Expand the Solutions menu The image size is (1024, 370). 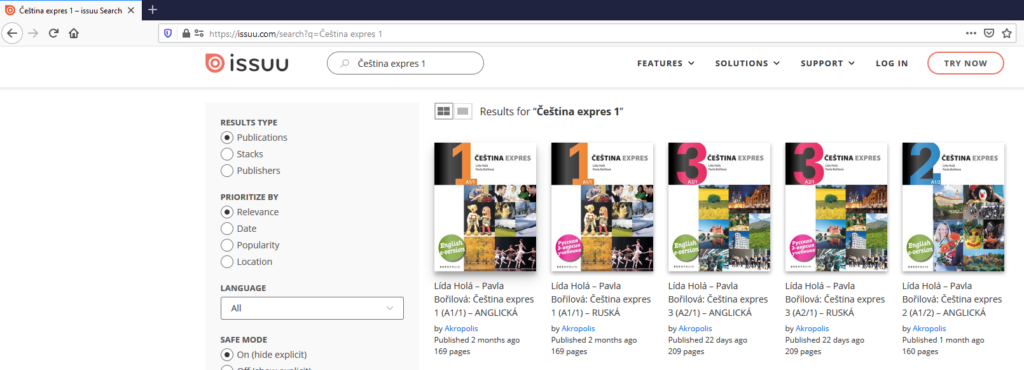coord(747,63)
